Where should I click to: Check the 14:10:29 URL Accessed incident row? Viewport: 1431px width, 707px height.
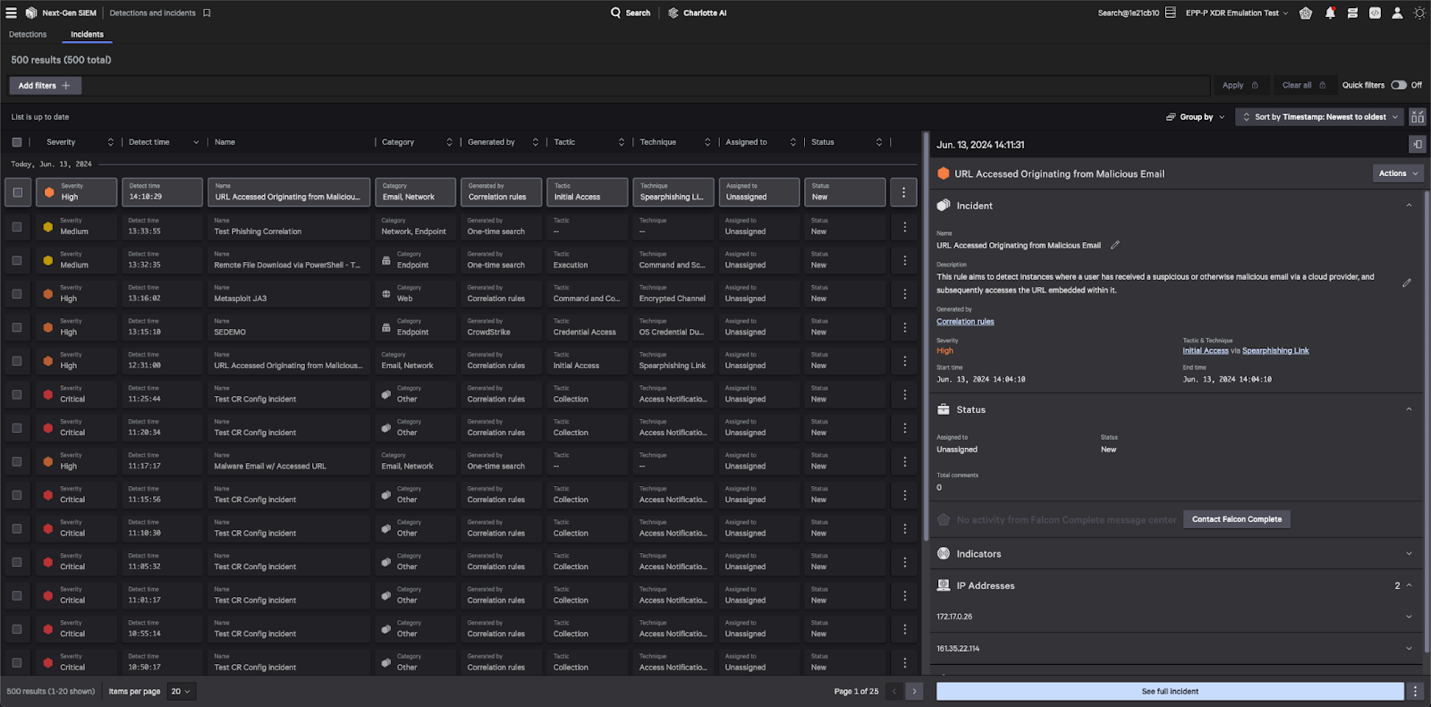(x=17, y=193)
